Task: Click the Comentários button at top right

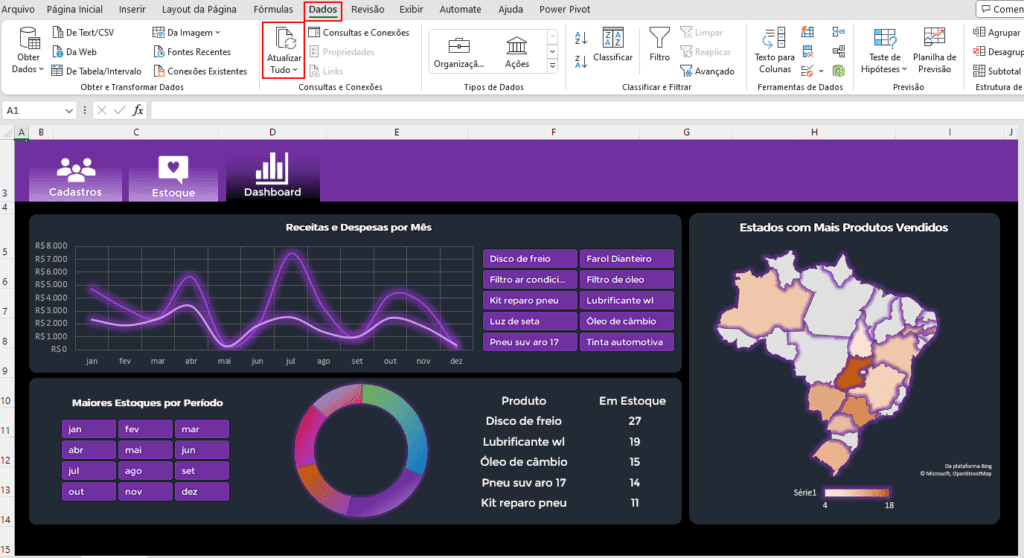Action: point(1000,9)
